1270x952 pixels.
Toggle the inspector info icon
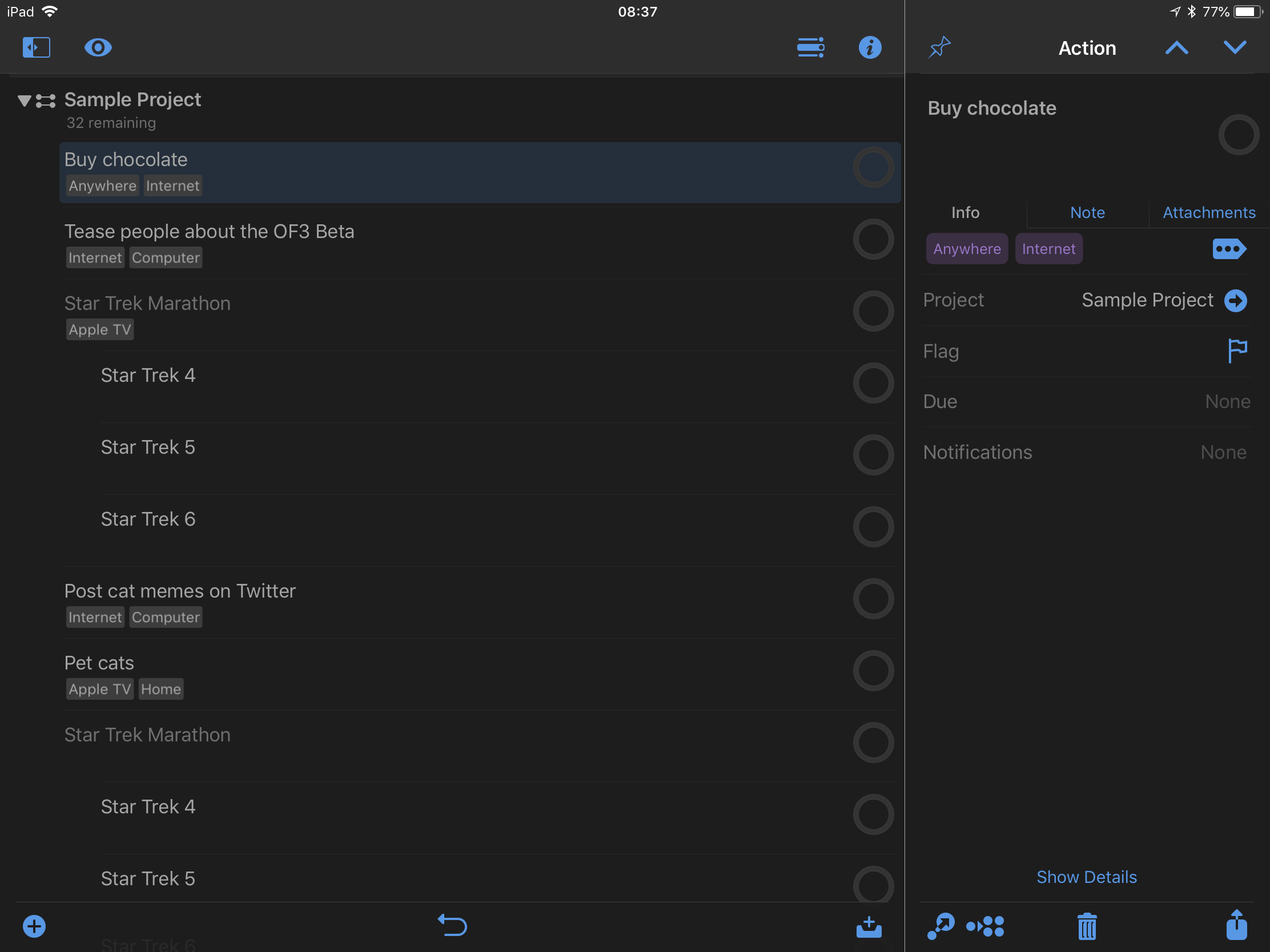(870, 47)
